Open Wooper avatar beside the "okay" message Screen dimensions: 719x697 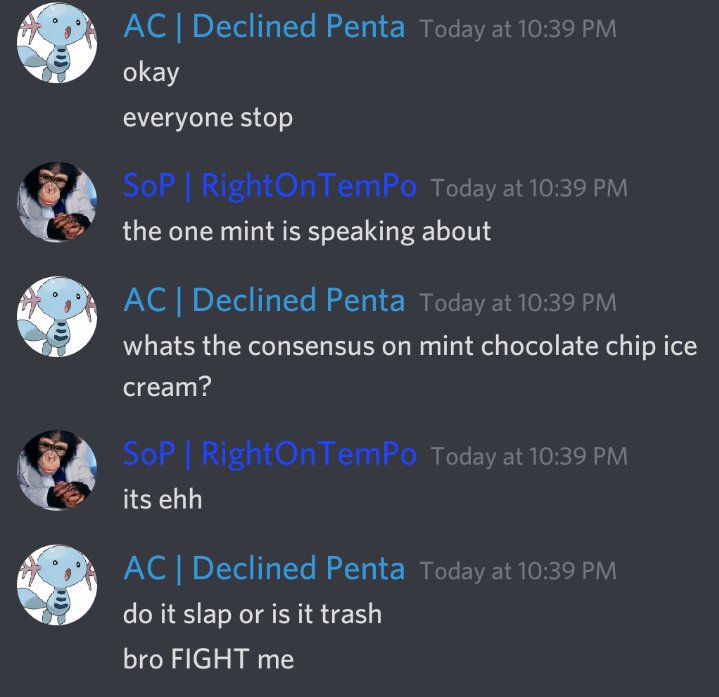click(57, 43)
